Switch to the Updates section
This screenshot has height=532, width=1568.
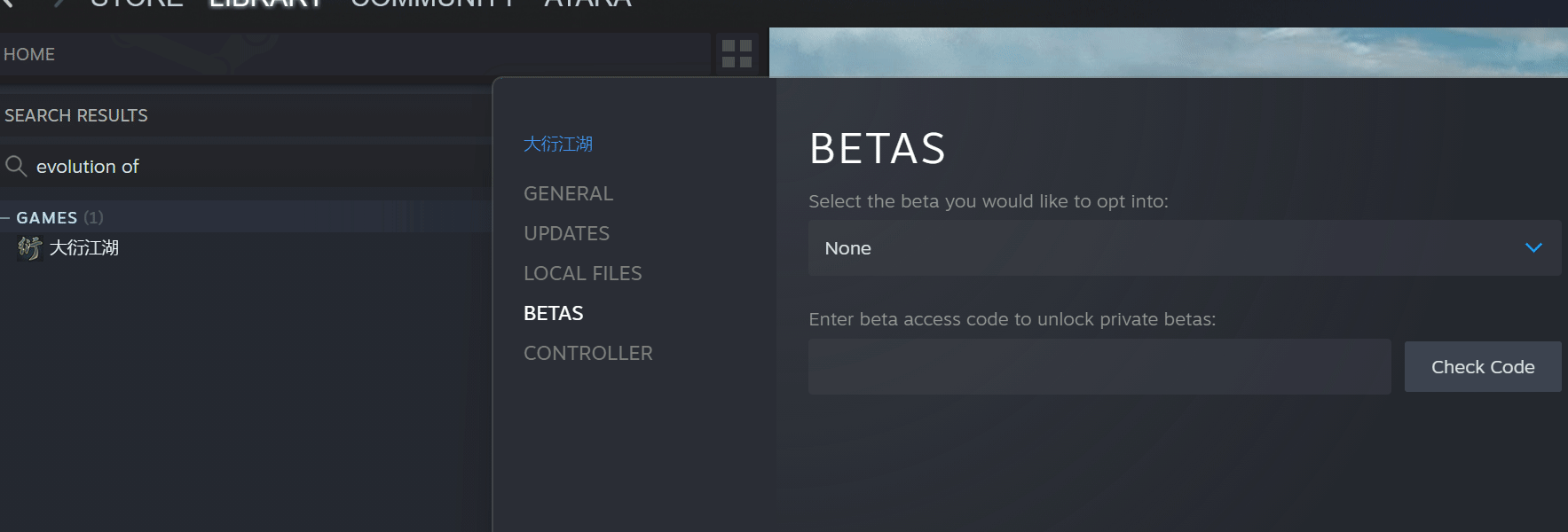click(566, 233)
